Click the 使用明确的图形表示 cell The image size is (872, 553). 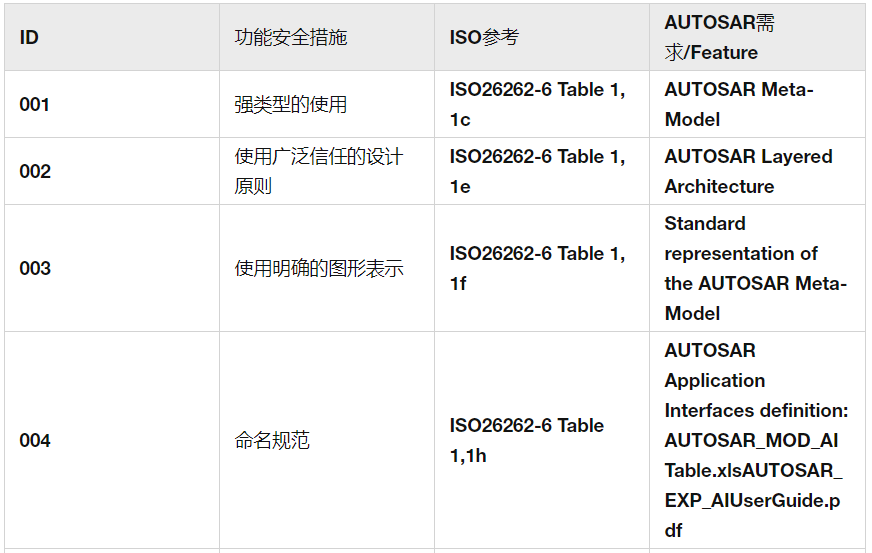318,268
